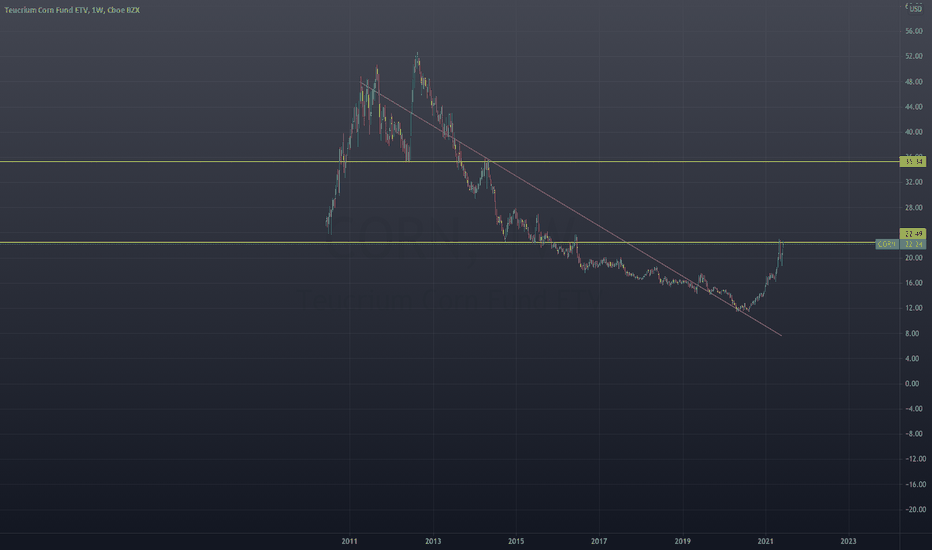Click the -8.00 price axis label
Viewport: 932px width, 550px height.
point(913,433)
